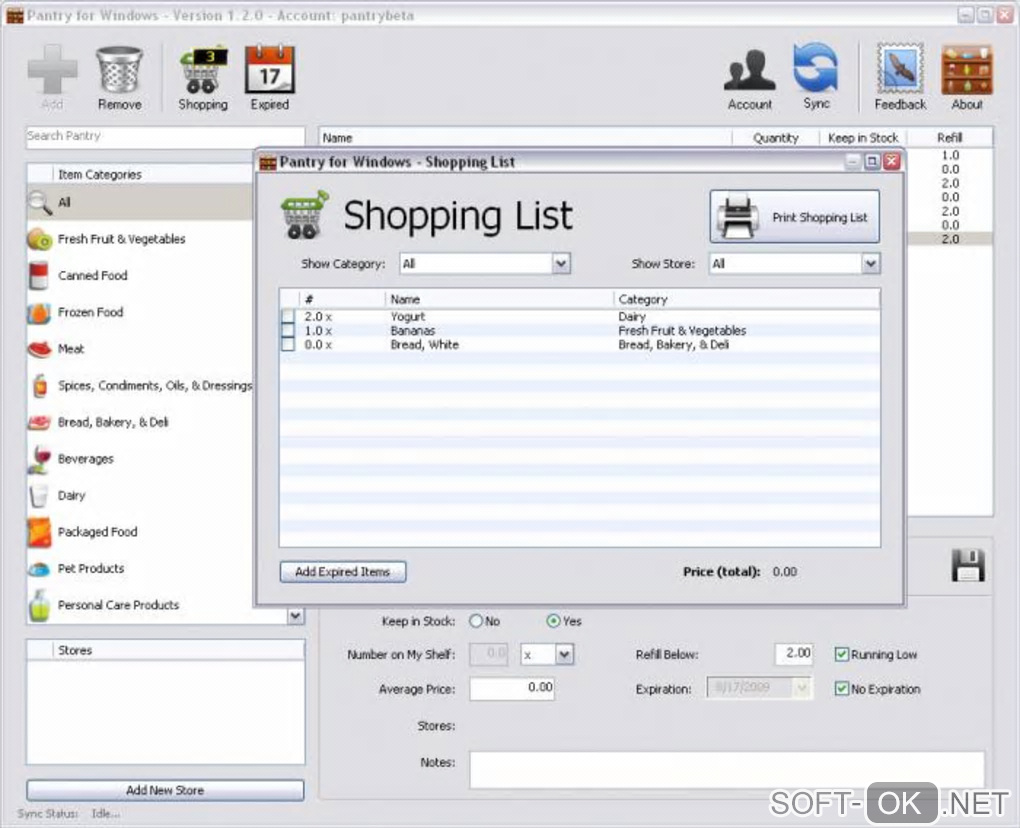Open the About shelf icon
This screenshot has height=828, width=1020.
point(967,70)
